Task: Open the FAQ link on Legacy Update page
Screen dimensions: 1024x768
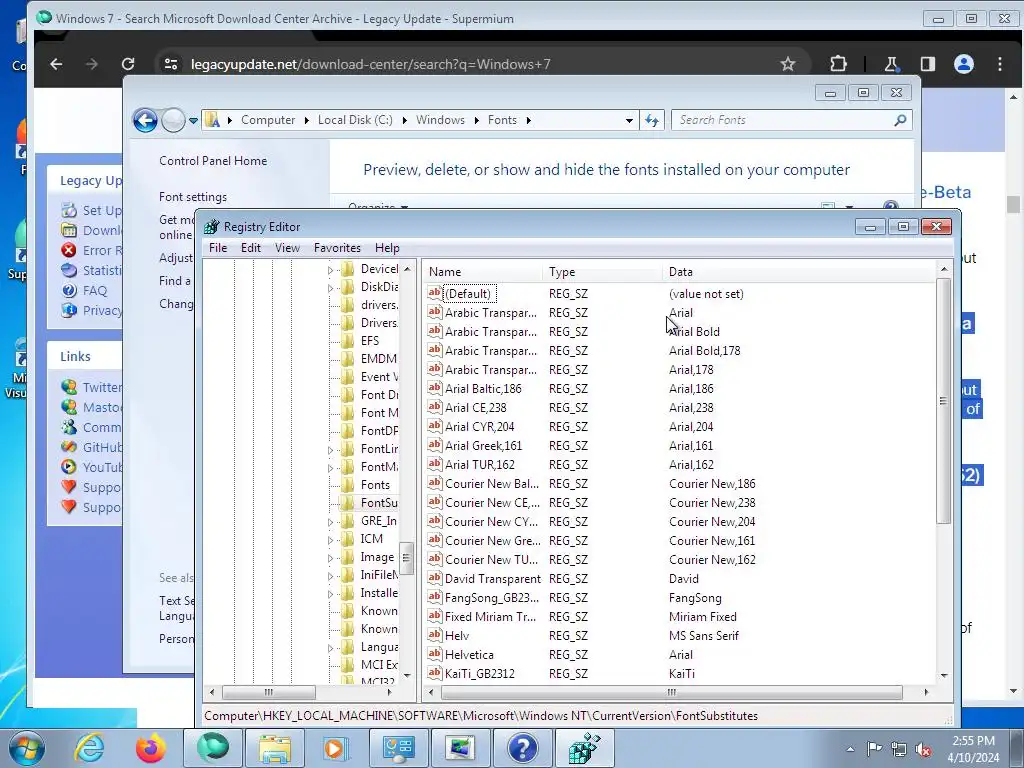Action: coord(95,291)
